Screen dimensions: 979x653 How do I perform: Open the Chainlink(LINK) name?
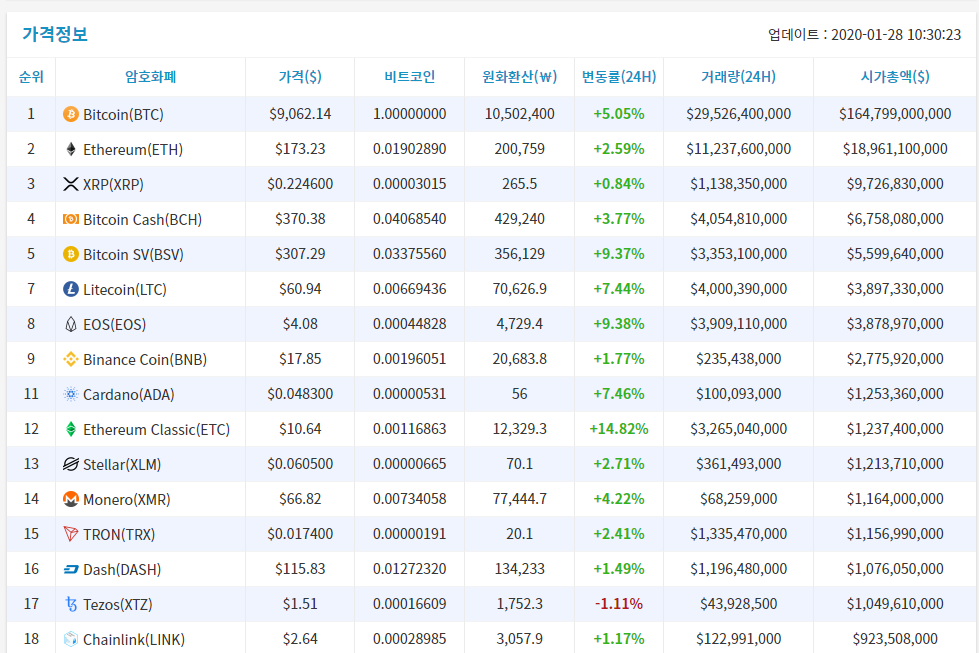click(134, 639)
